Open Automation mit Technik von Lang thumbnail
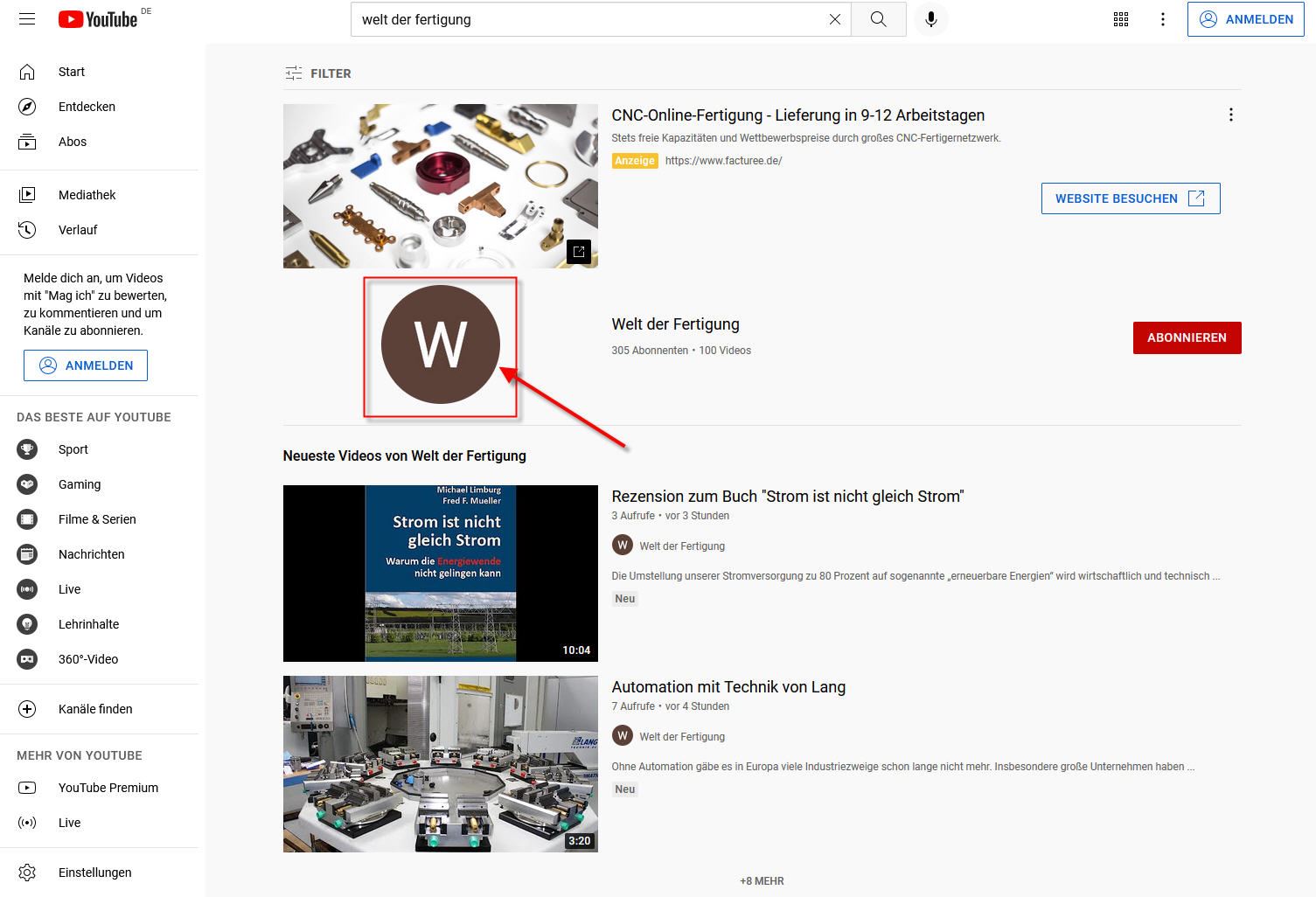Screen dimensions: 1316x897 [441, 764]
